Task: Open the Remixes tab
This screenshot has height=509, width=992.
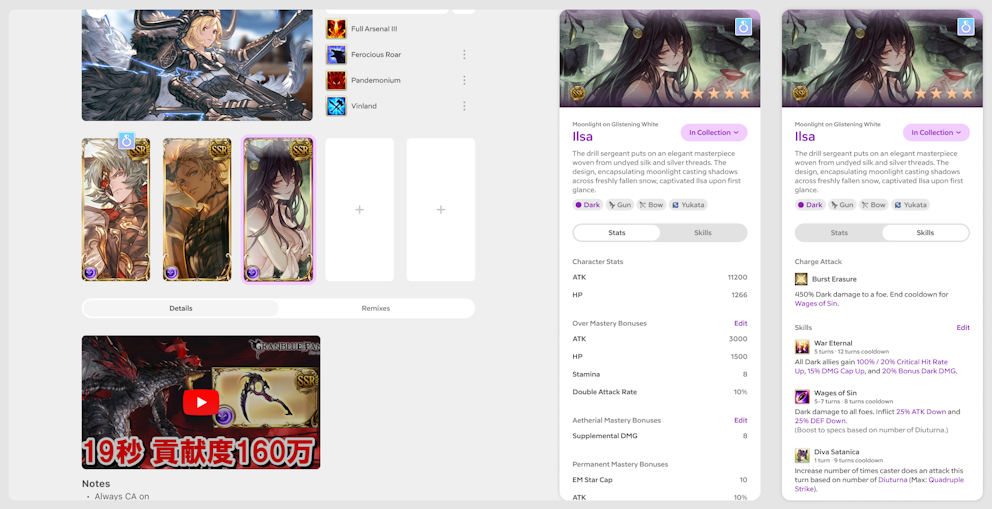Action: (376, 309)
